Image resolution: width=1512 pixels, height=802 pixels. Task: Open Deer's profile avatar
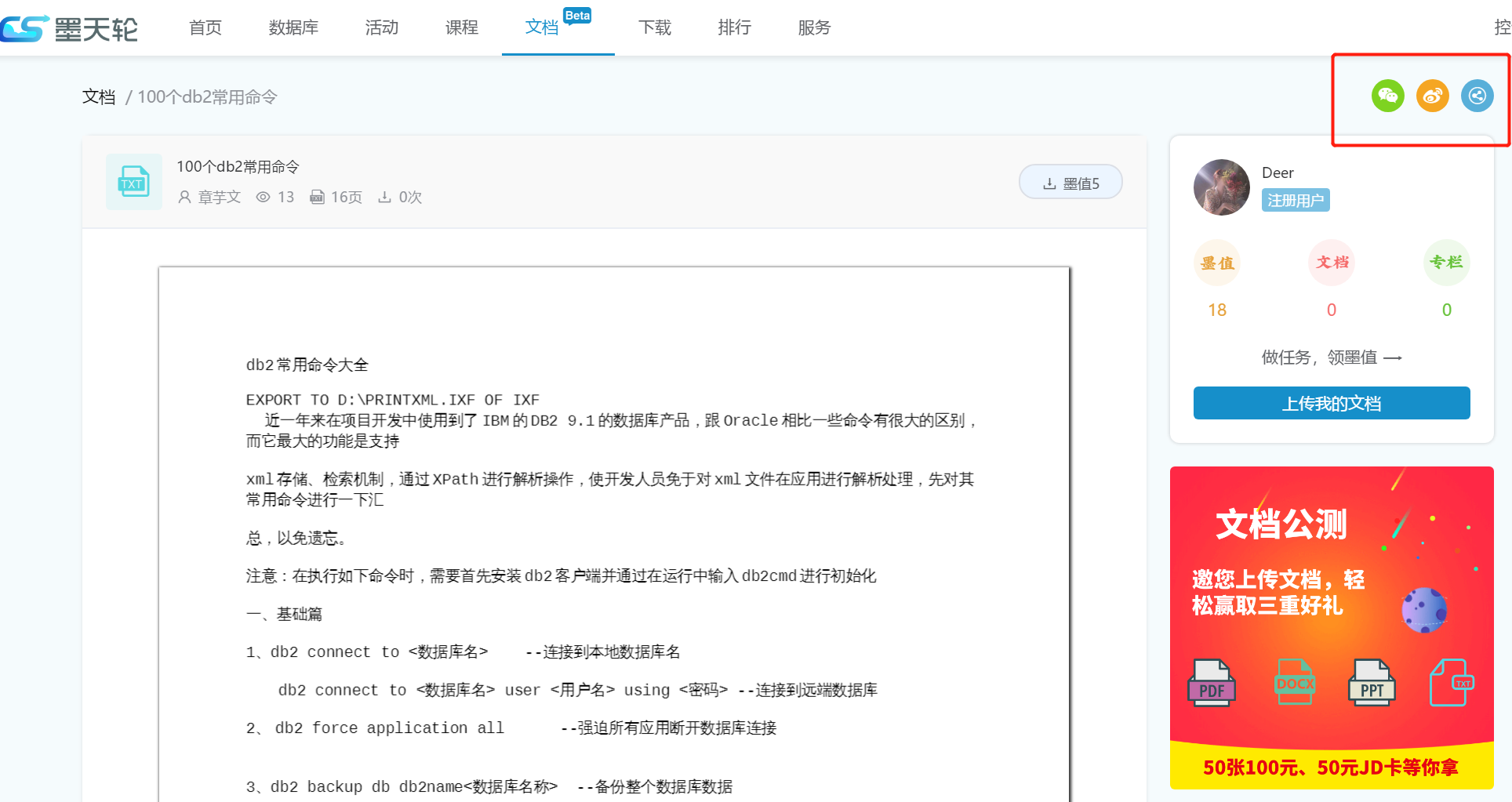(1221, 187)
